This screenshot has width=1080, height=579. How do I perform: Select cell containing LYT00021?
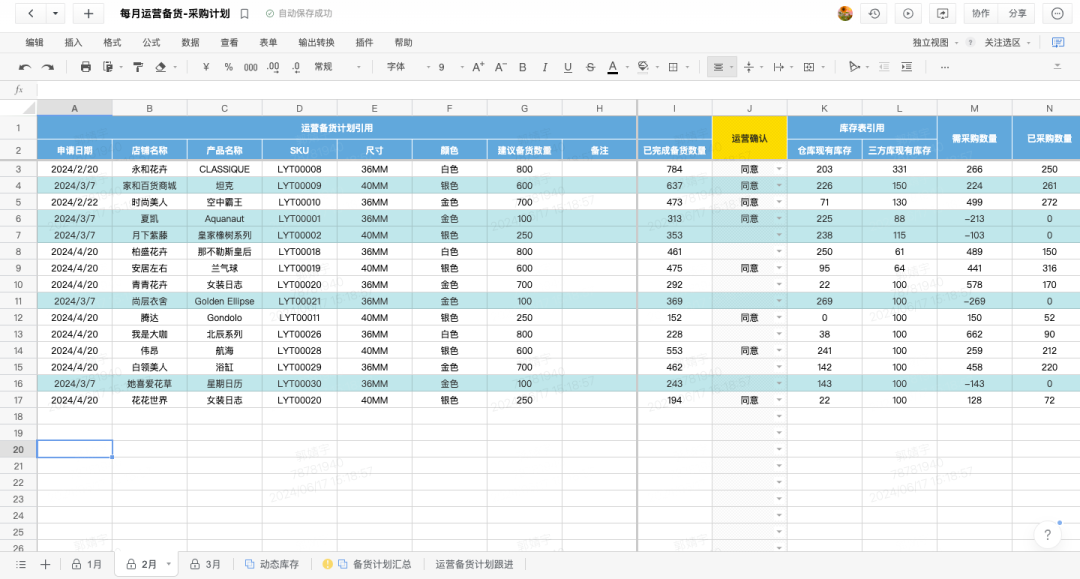300,301
